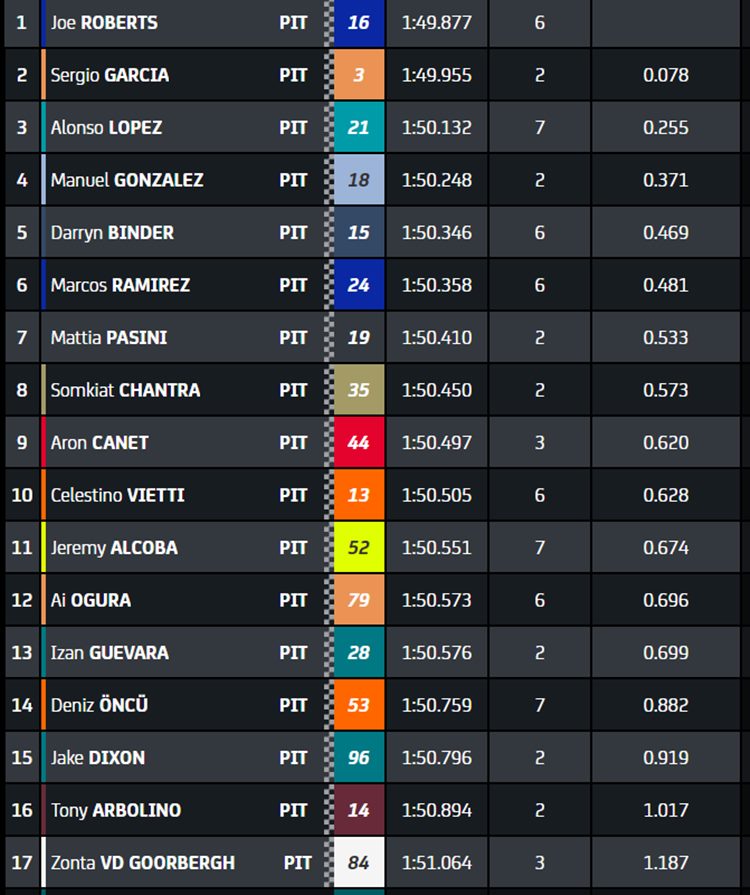Screen dimensions: 750x895
Task: Click Jake DIXON's lap time 1:50.796
Action: click(x=437, y=757)
